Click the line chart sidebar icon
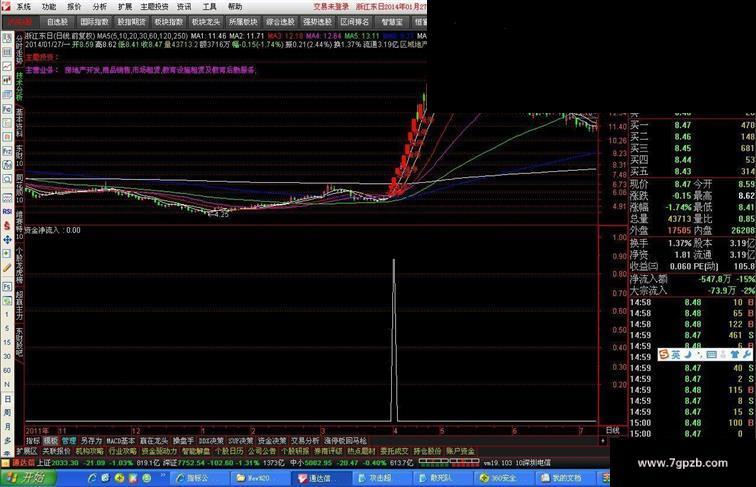The height and width of the screenshot is (487, 756). tap(7, 66)
